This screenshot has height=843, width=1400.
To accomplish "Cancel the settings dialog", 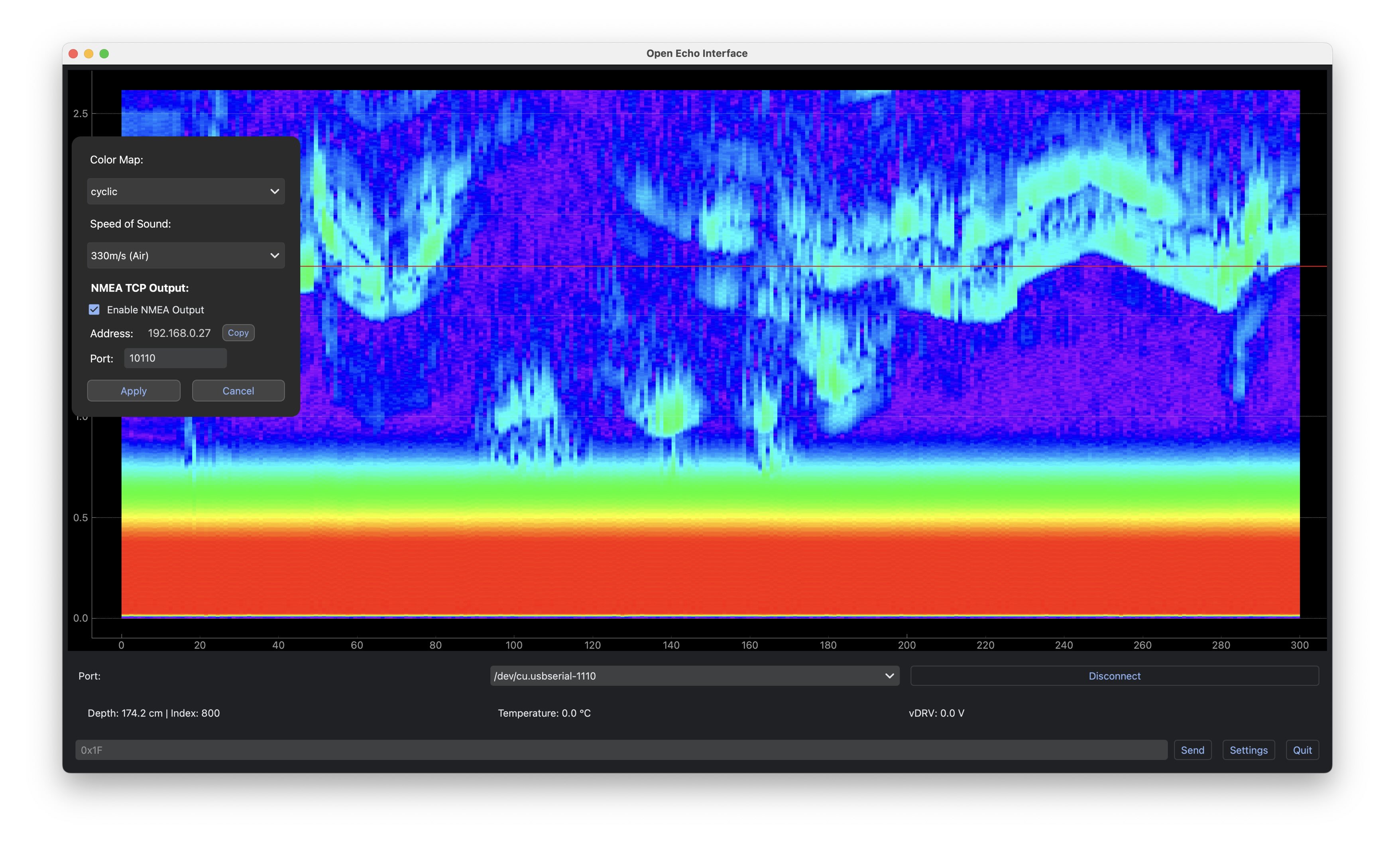I will [x=238, y=390].
